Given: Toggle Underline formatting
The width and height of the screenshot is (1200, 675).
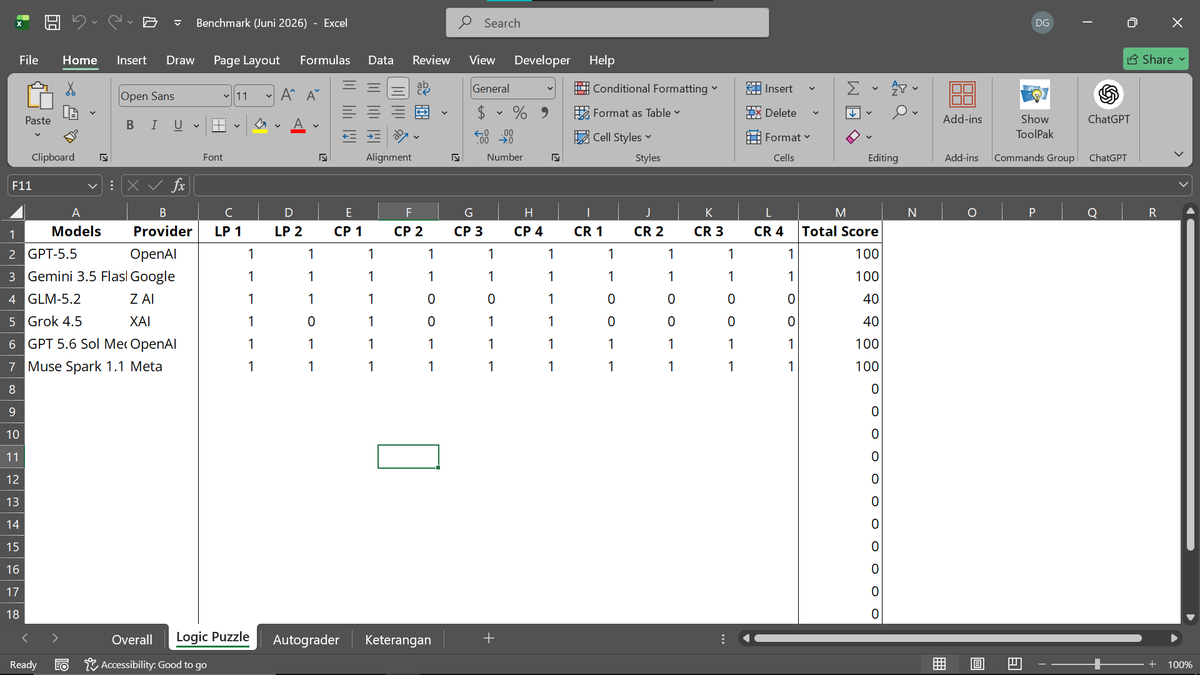Looking at the screenshot, I should pos(177,125).
